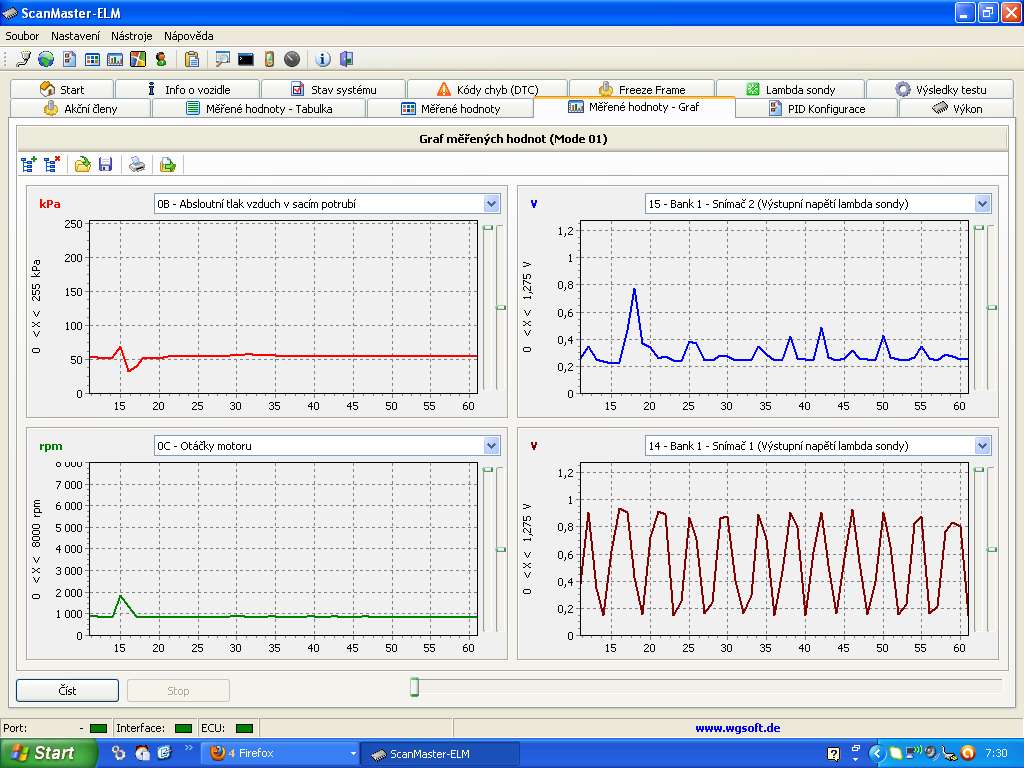Image resolution: width=1024 pixels, height=768 pixels.
Task: Click the Firefox item in the Windows taskbar
Action: point(280,753)
